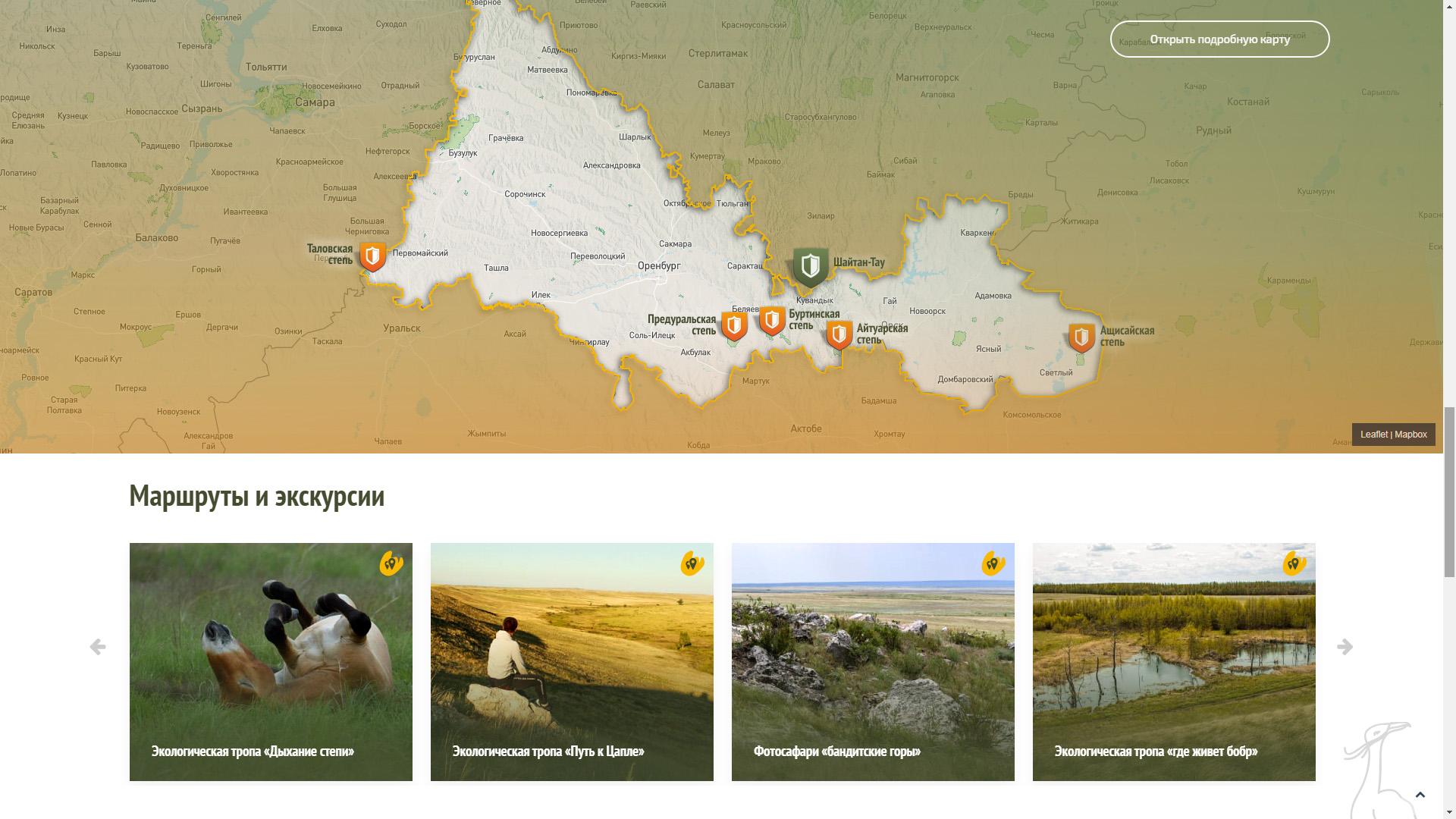The height and width of the screenshot is (819, 1456).
Task: Select the Ащисайская степь map marker
Action: [x=1081, y=337]
